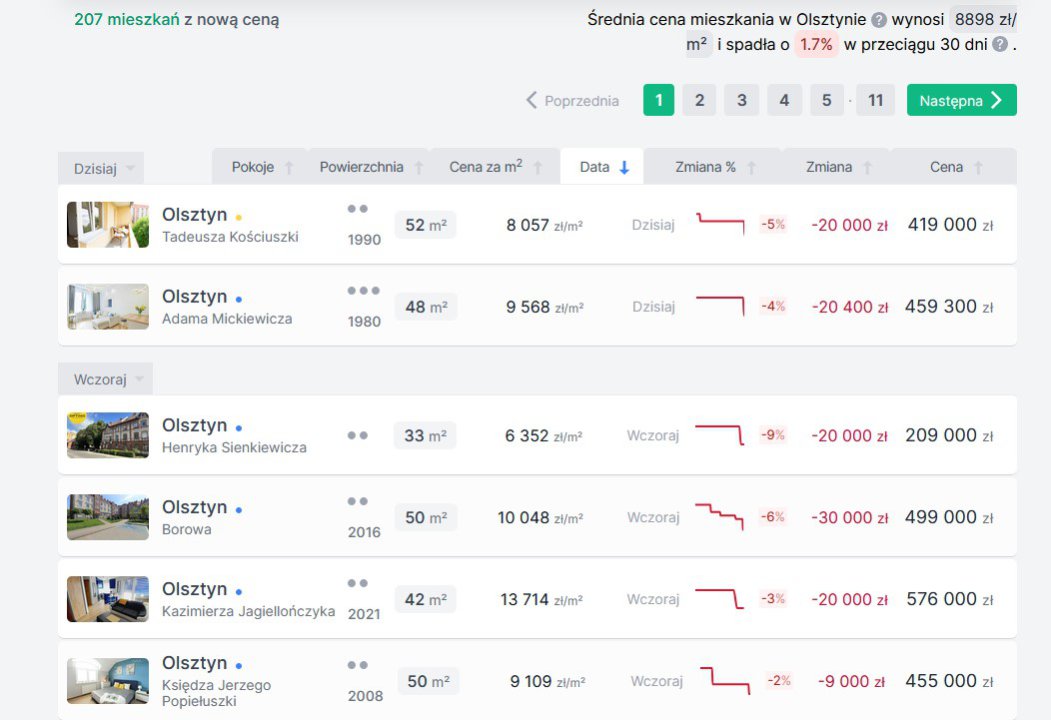This screenshot has width=1051, height=720.
Task: Click sort arrow beside Cena header
Action: [978, 168]
